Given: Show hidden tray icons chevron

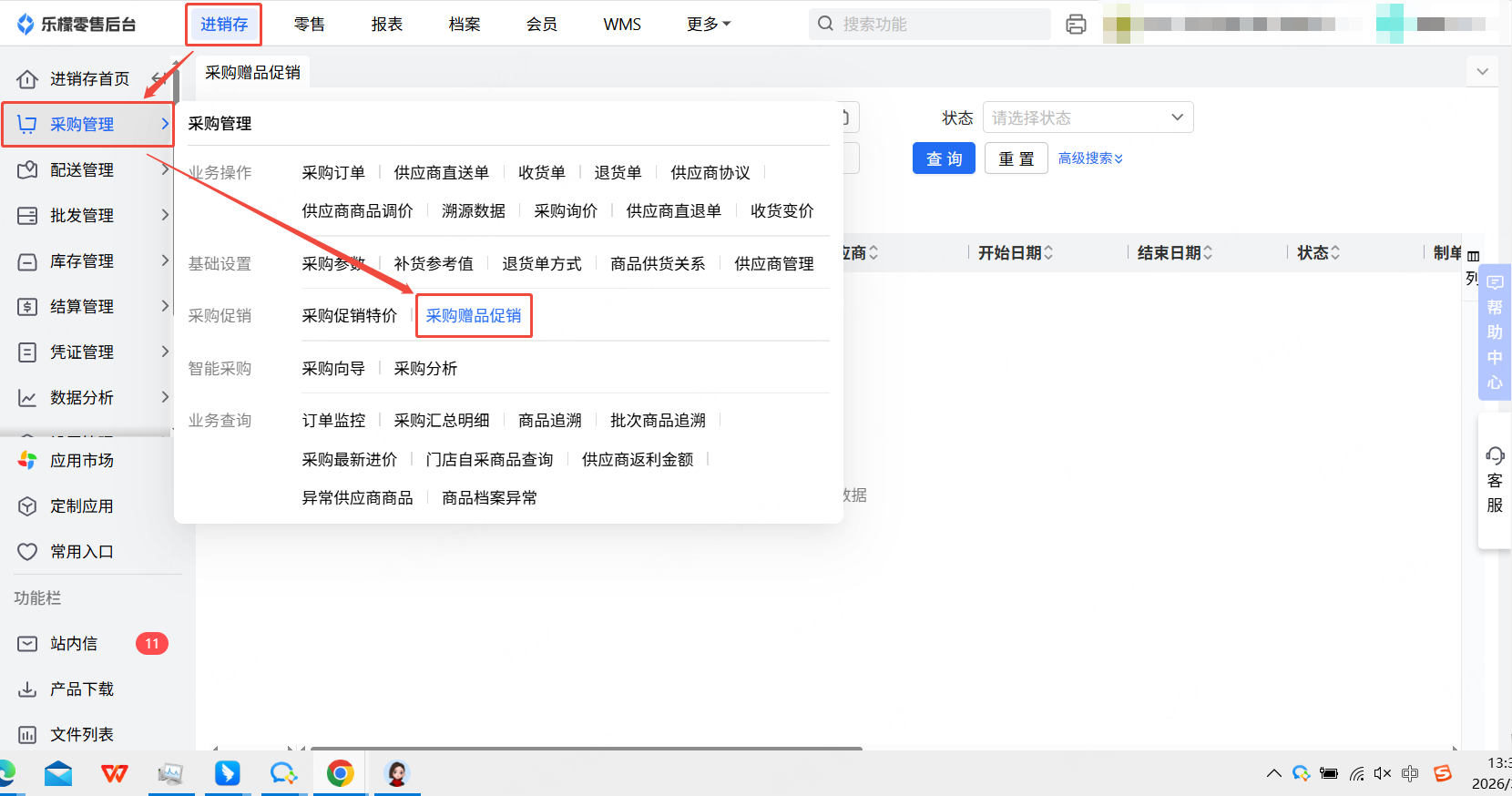Looking at the screenshot, I should click(x=1273, y=773).
